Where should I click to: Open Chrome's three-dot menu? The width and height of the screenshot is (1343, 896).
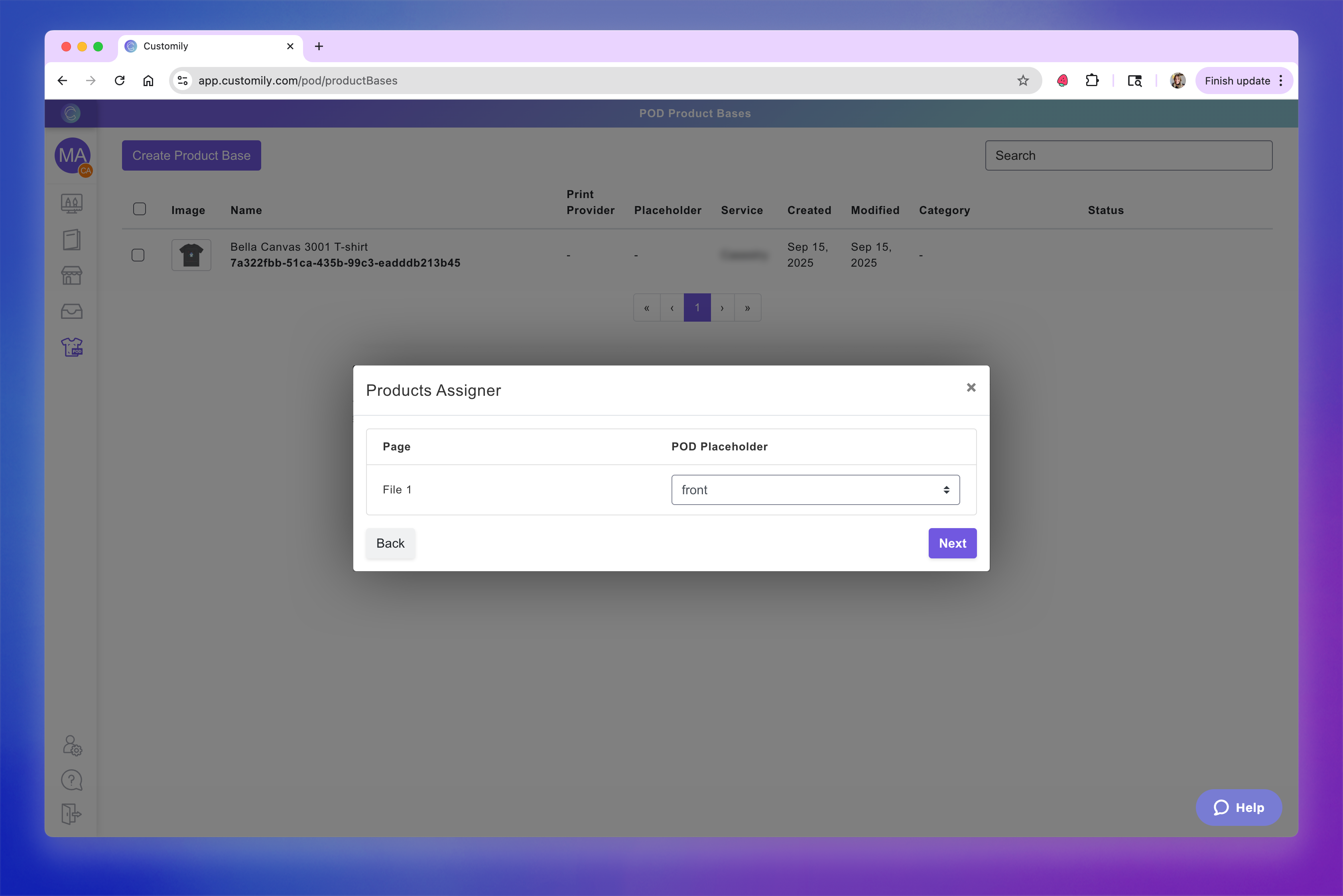coord(1281,81)
